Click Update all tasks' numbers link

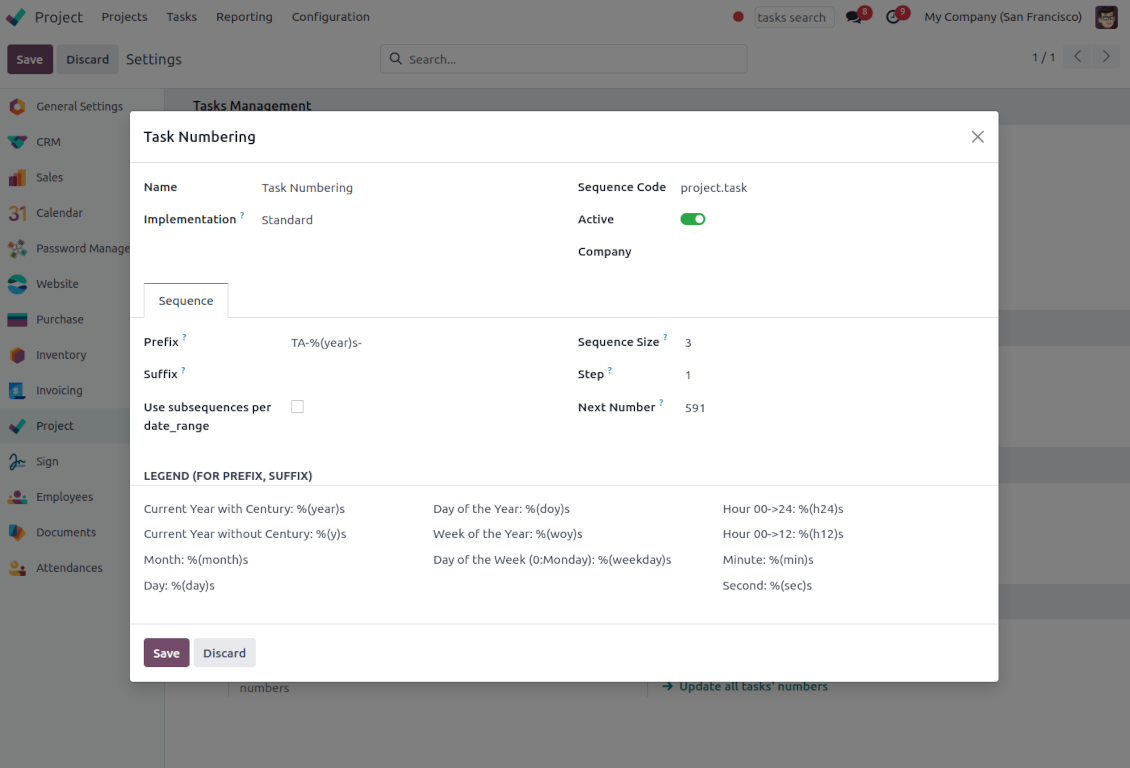coord(744,687)
